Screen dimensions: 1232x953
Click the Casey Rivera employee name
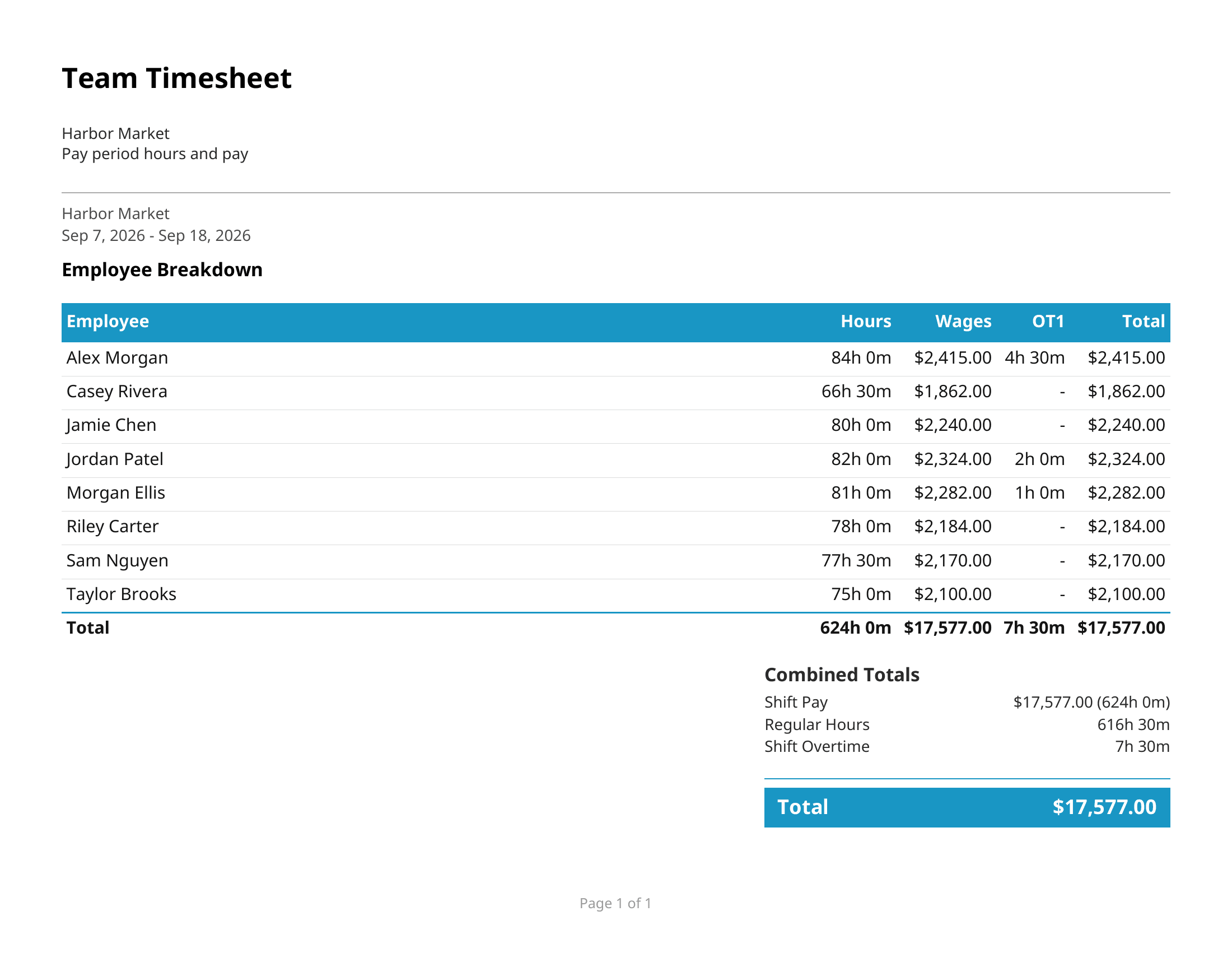click(x=117, y=392)
